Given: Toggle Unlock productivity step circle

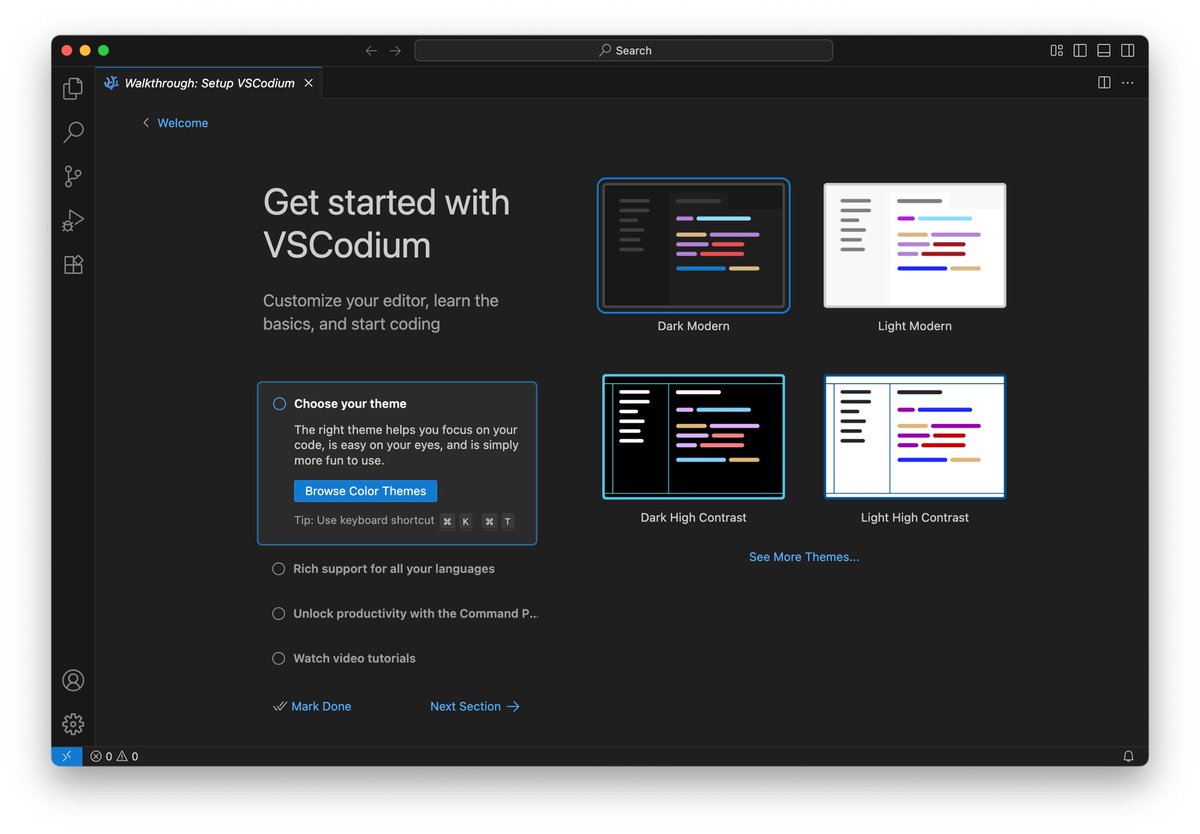Looking at the screenshot, I should click(x=279, y=614).
